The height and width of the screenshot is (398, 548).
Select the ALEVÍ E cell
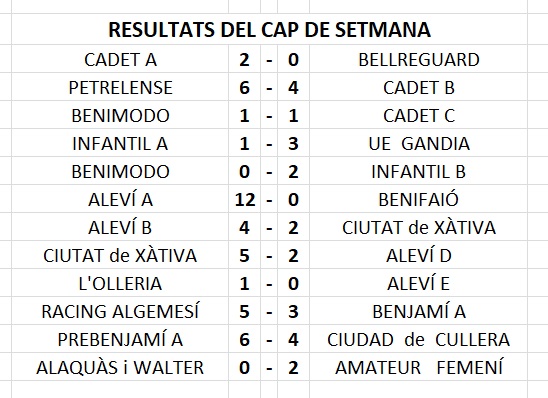click(418, 283)
